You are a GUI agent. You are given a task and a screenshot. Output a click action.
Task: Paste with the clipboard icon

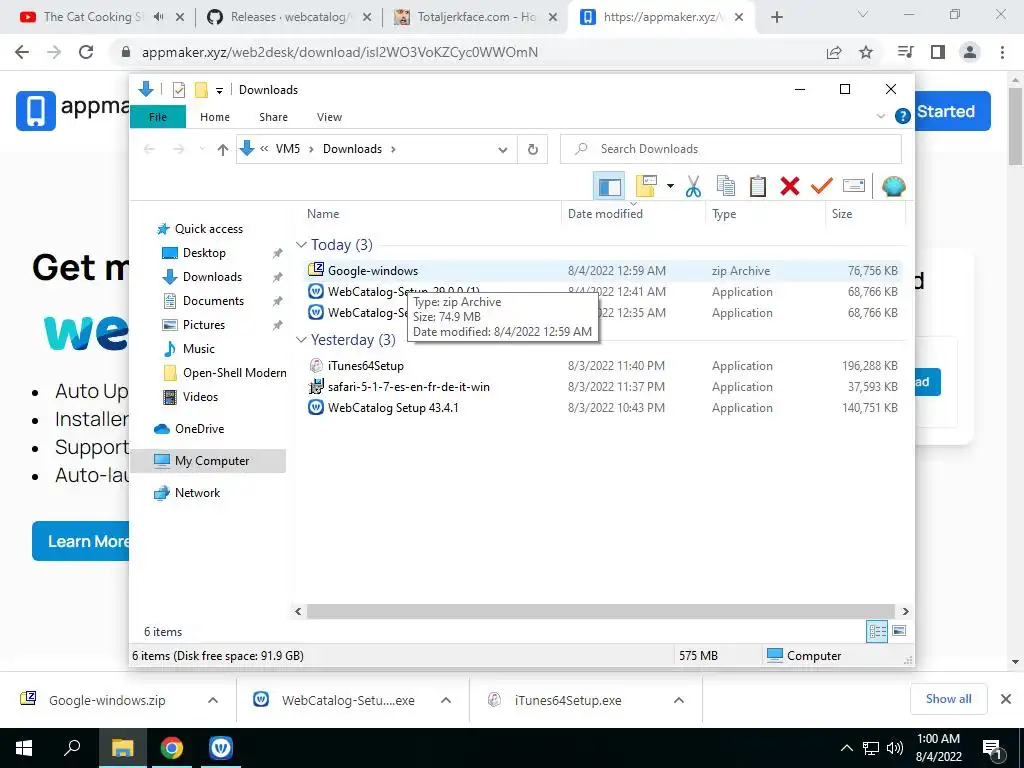click(x=758, y=187)
